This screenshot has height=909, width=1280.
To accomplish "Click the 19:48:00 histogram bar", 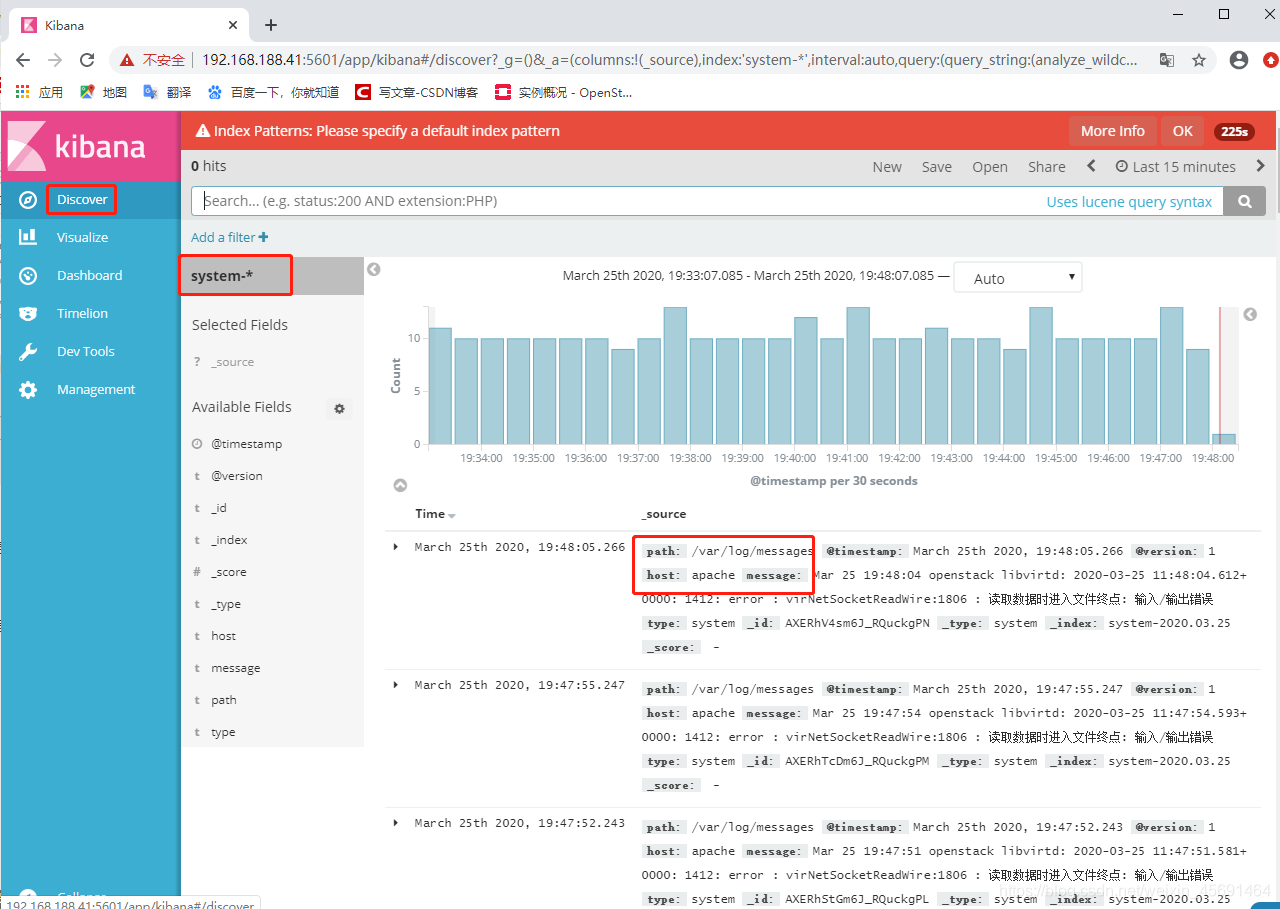I will (x=1224, y=439).
